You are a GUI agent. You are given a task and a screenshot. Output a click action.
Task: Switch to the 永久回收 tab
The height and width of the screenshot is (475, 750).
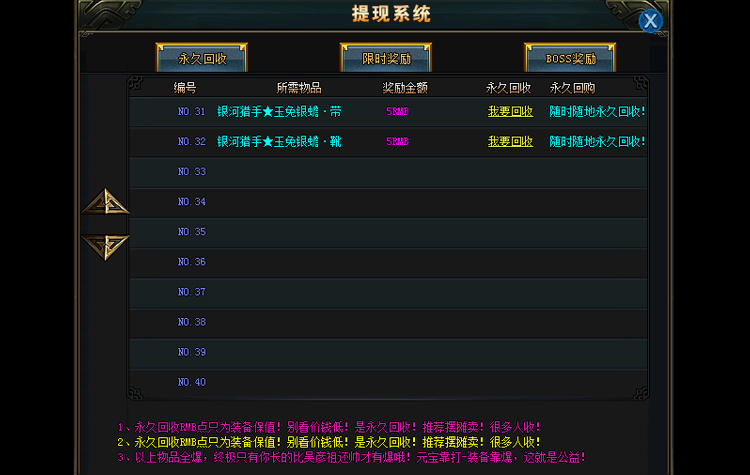tap(201, 59)
